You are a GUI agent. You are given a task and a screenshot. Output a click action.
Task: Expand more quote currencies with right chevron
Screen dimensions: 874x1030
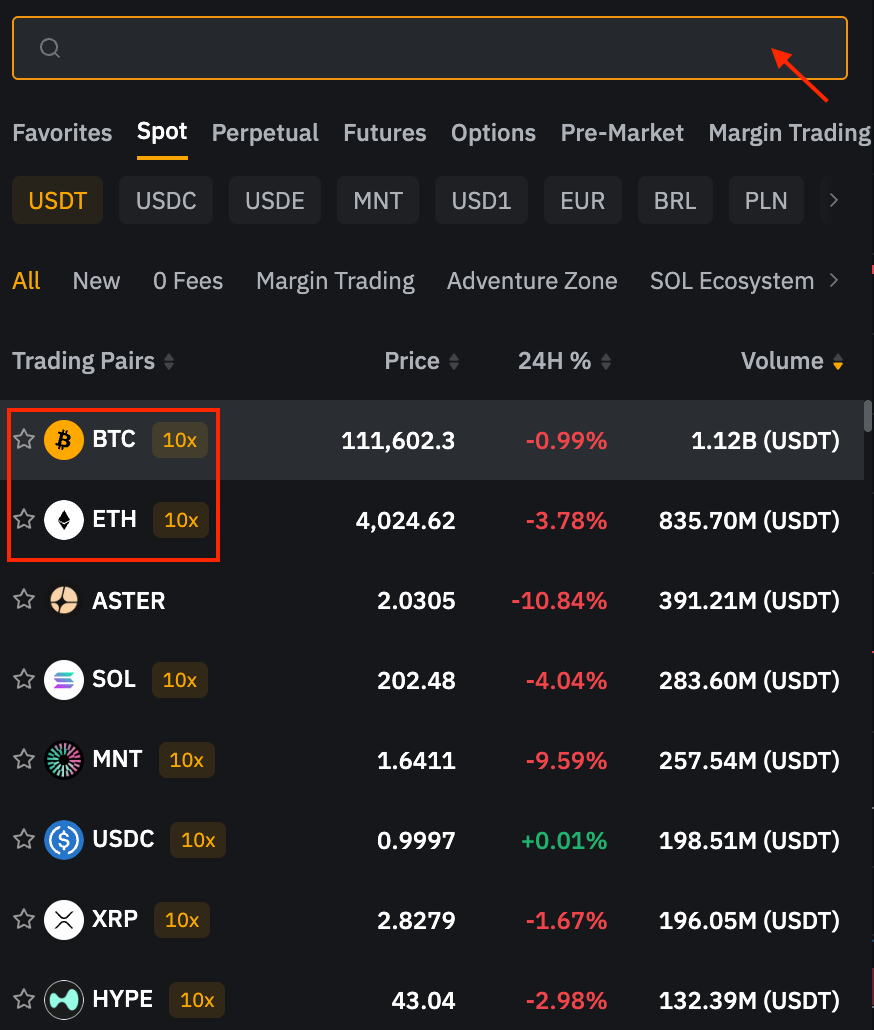(x=836, y=200)
